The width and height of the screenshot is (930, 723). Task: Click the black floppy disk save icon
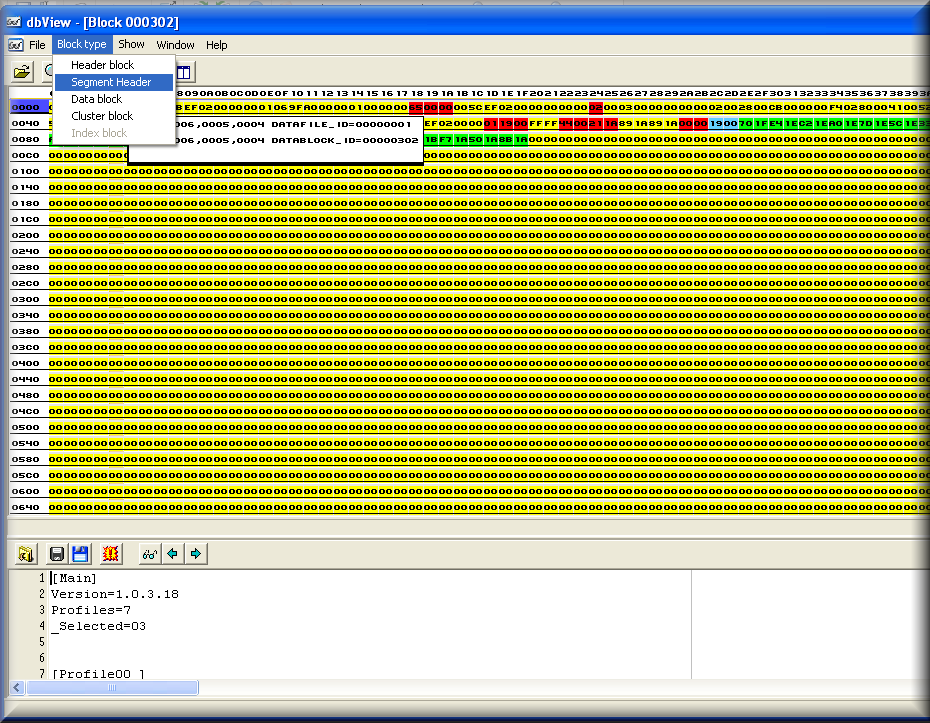coord(57,553)
